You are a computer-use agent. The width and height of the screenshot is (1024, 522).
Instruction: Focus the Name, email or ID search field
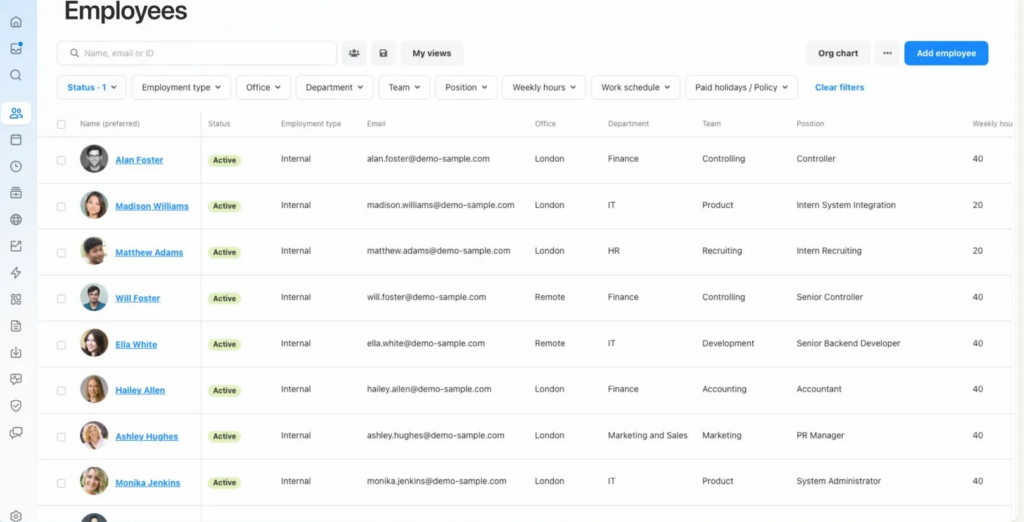coord(197,53)
